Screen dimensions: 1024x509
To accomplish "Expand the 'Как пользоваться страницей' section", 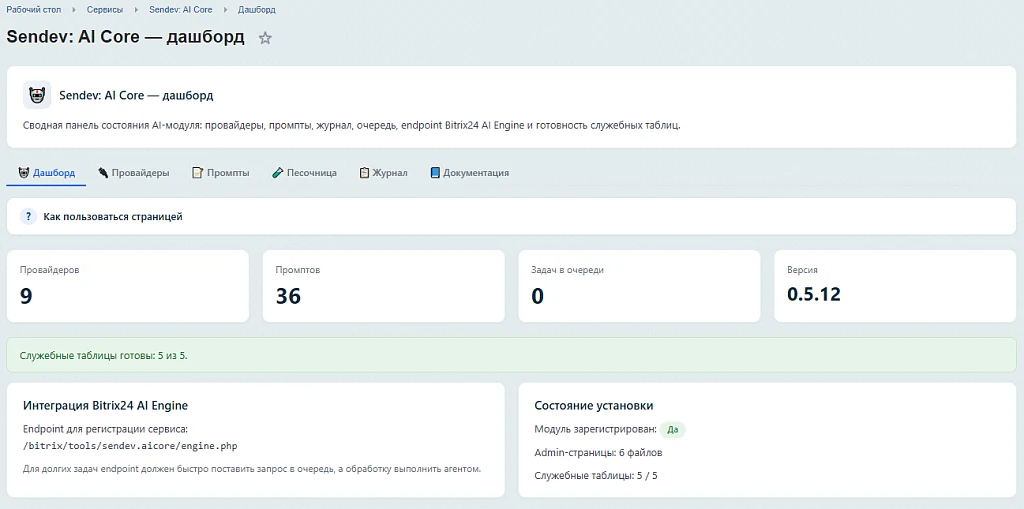I will tap(511, 216).
